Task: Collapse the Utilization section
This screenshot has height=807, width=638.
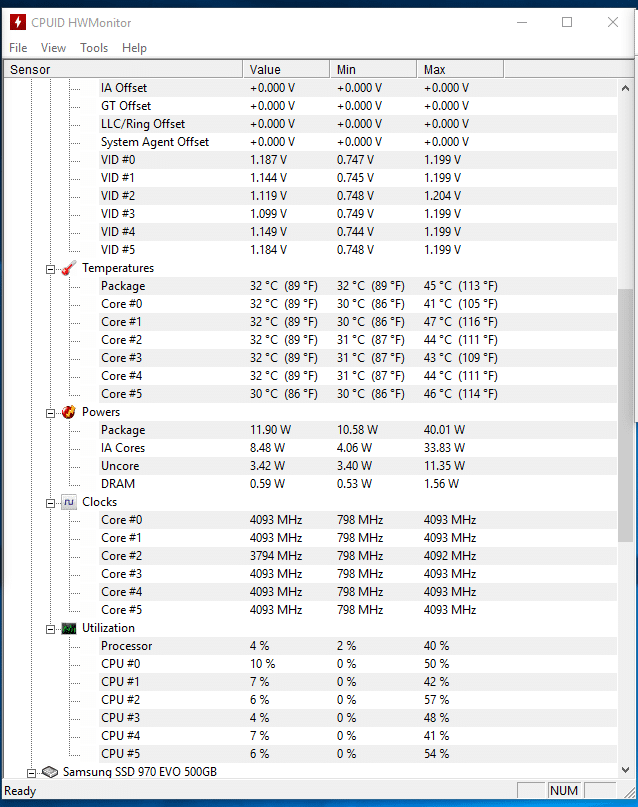Action: click(50, 628)
